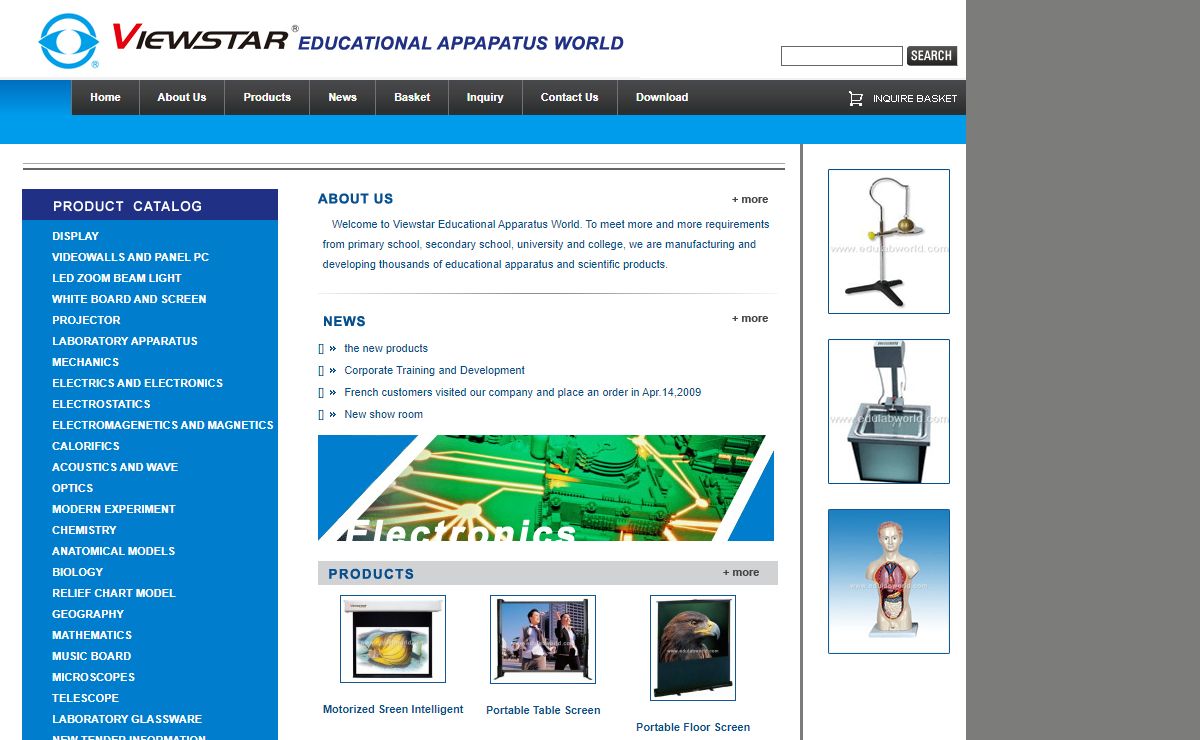1200x740 pixels.
Task: Click '+ more' in PRODUCTS bar
Action: (x=741, y=572)
